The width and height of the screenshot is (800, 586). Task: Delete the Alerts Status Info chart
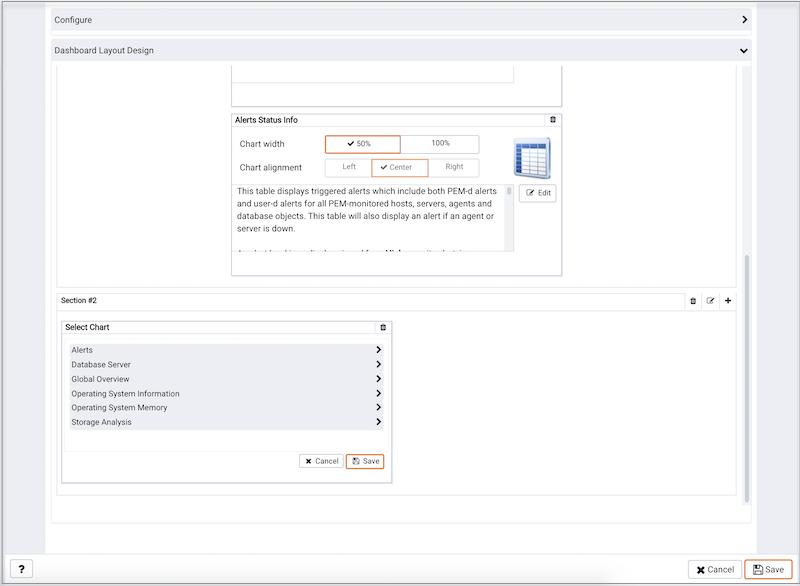[553, 120]
